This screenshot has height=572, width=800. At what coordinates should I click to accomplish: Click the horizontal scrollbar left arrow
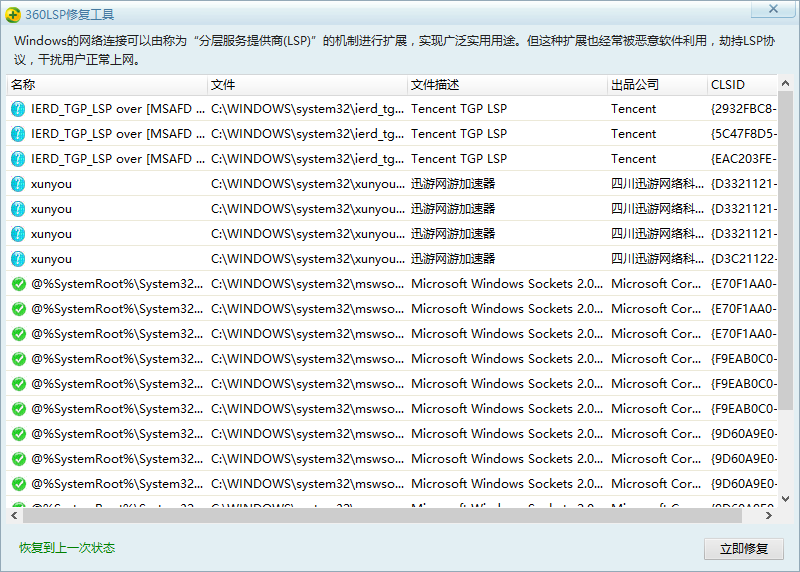pyautogui.click(x=14, y=515)
